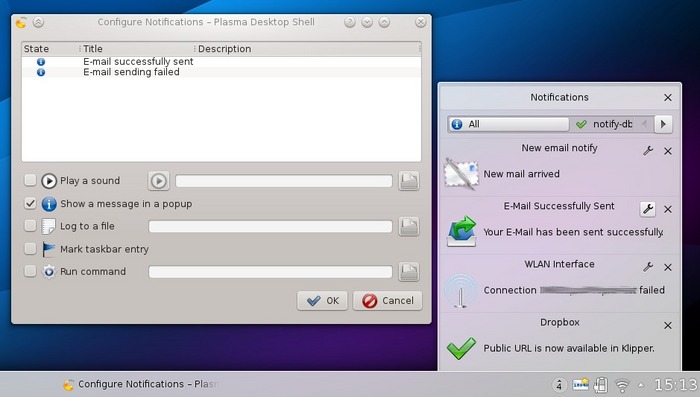Configure the WLAN Interface notification

[648, 267]
